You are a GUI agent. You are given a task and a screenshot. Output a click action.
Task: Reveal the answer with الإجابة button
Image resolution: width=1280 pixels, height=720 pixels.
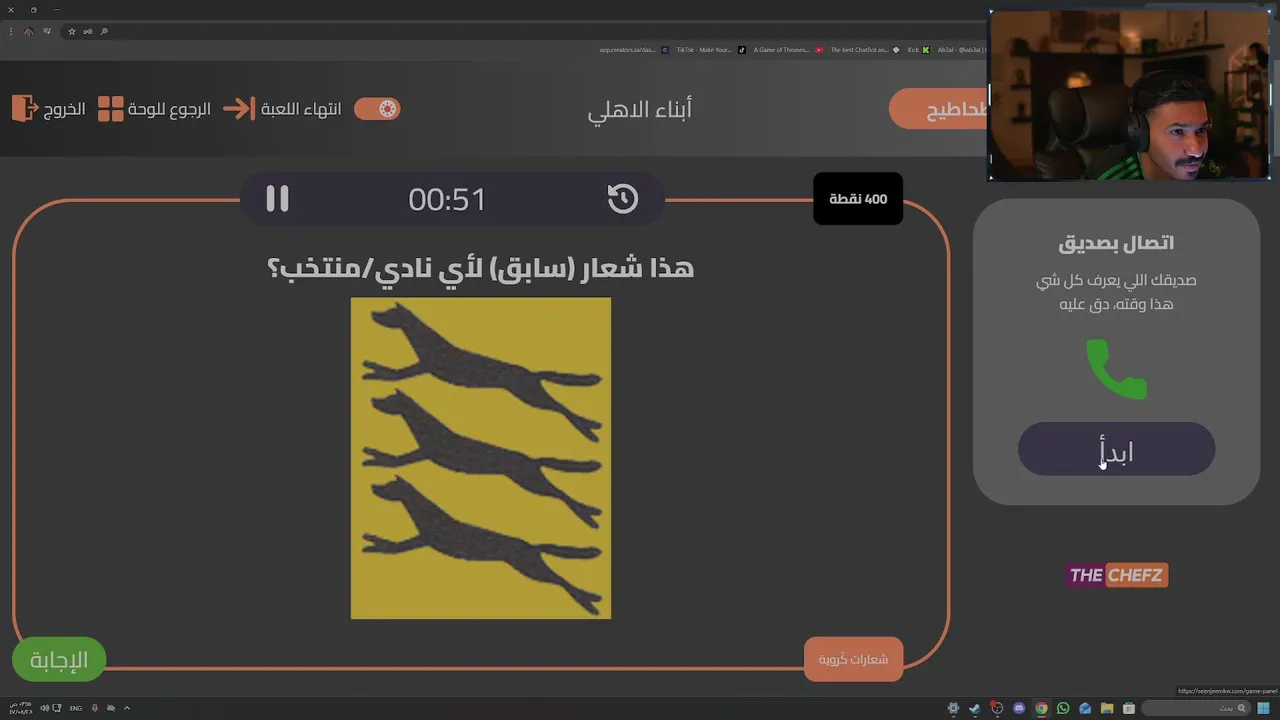point(59,659)
